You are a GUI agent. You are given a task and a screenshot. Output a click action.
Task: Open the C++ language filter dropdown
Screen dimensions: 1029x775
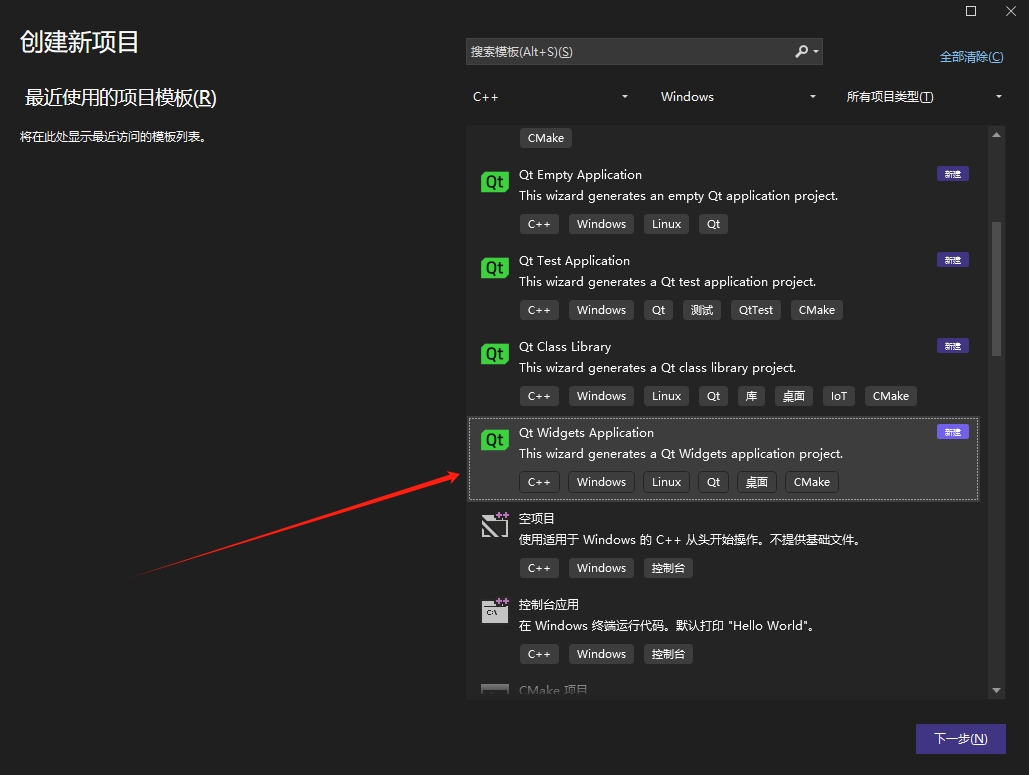tap(550, 96)
